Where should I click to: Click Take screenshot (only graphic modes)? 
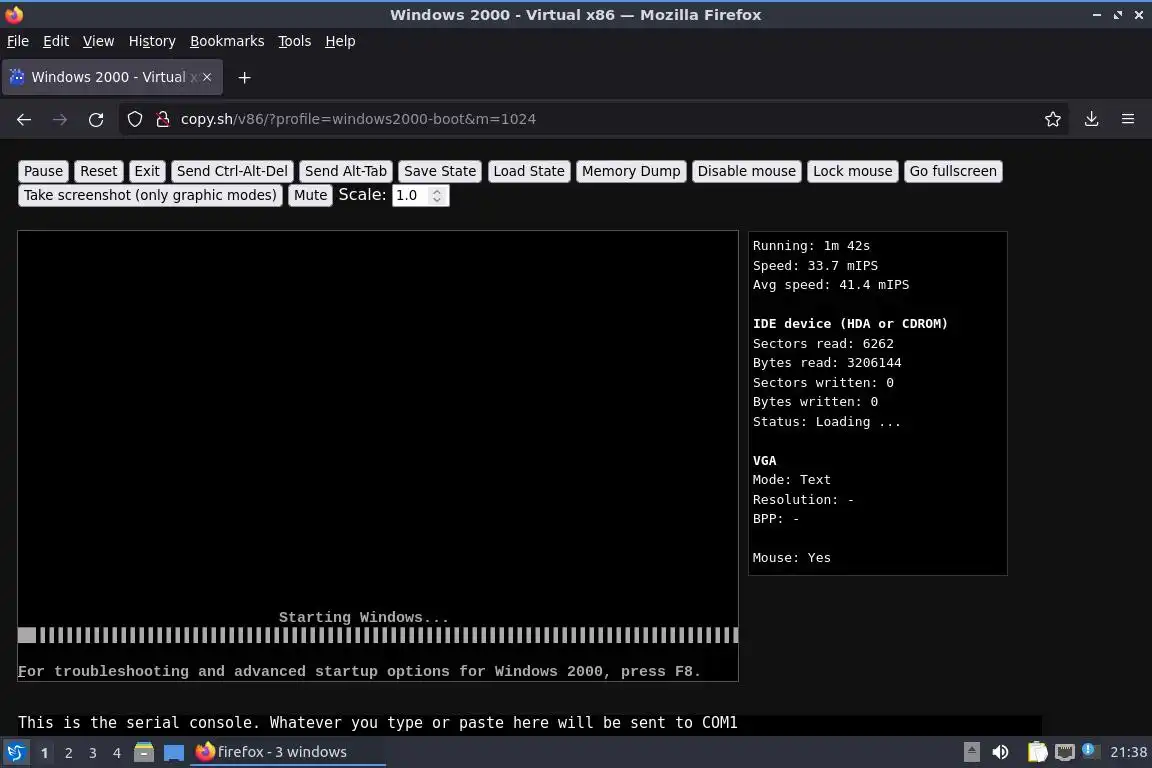click(x=151, y=195)
